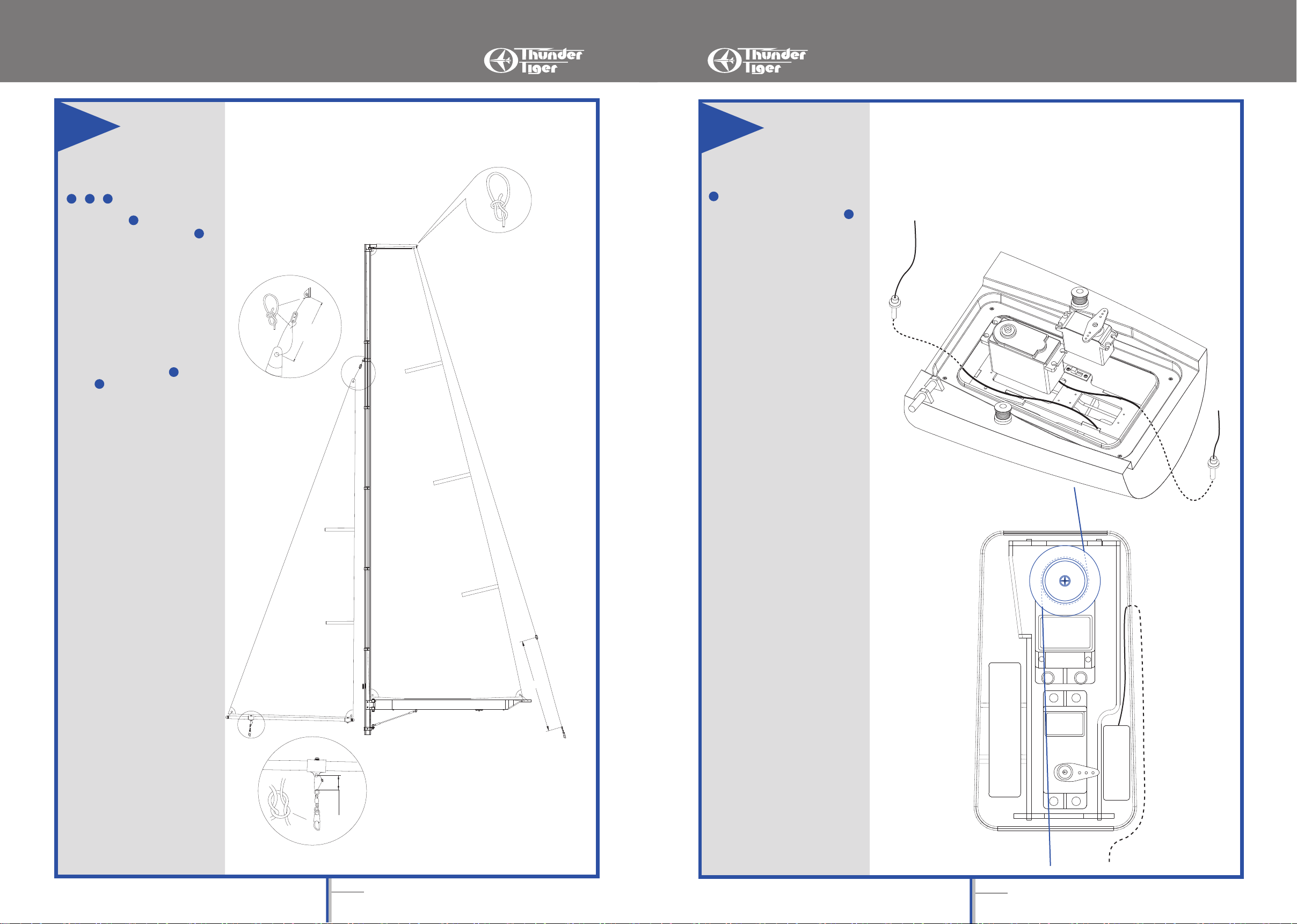1297x924 pixels.
Task: Select the vertical mast in sail diagram
Action: pyautogui.click(x=368, y=489)
